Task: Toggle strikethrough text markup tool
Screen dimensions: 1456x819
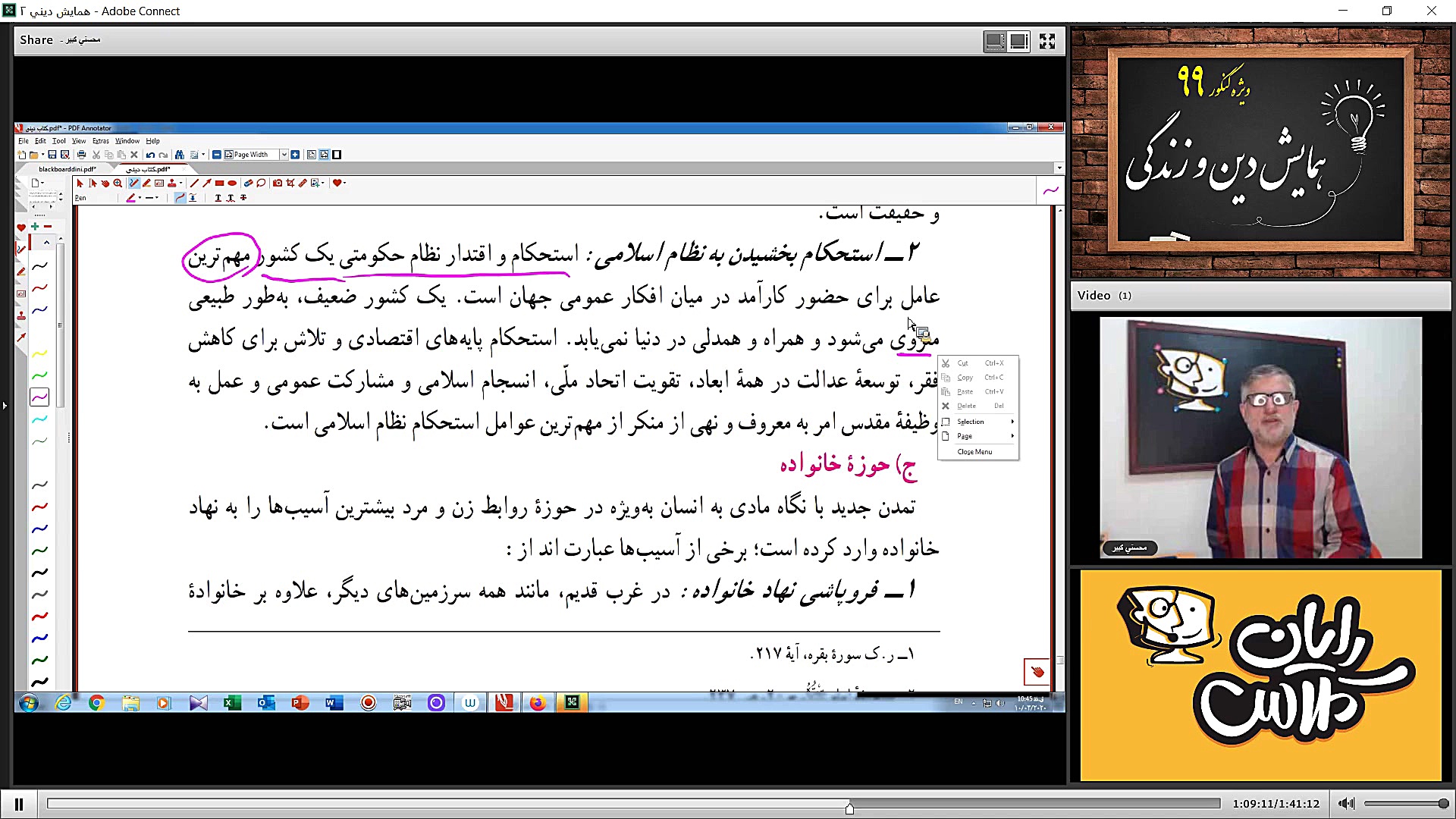Action: [x=243, y=197]
